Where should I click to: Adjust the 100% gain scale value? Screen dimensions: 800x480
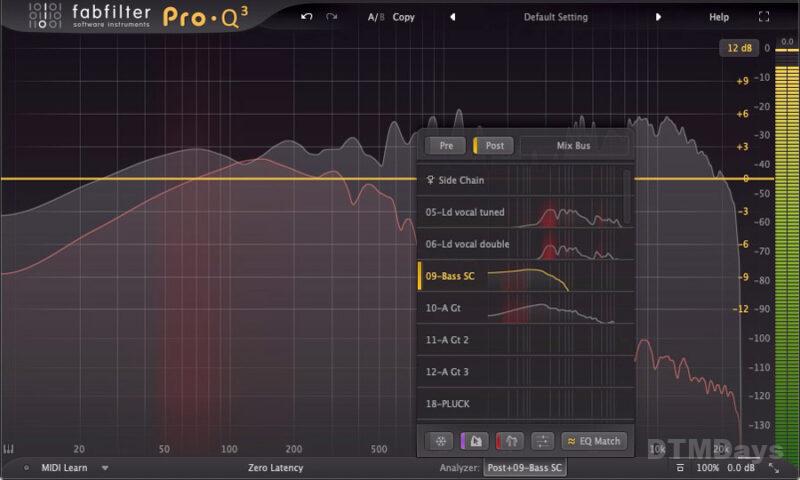click(708, 468)
